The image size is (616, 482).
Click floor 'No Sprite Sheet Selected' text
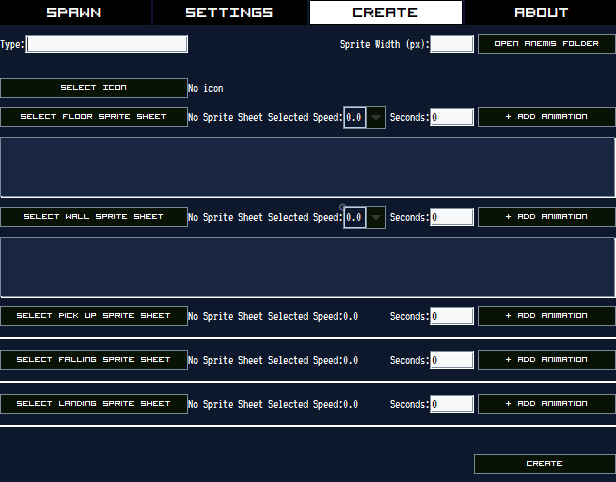pyautogui.click(x=248, y=117)
